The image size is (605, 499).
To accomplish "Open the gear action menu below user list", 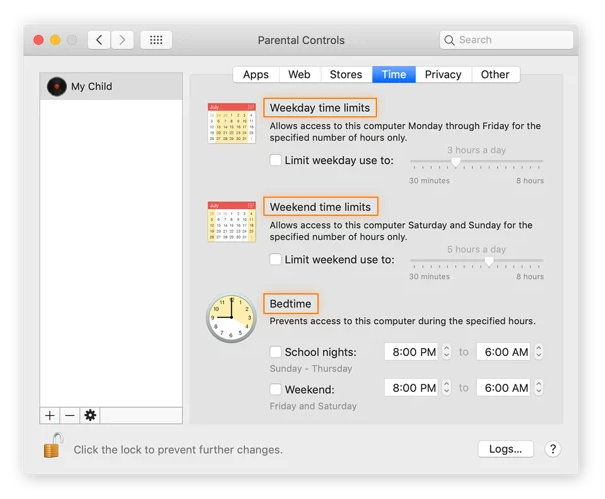I will coord(90,415).
